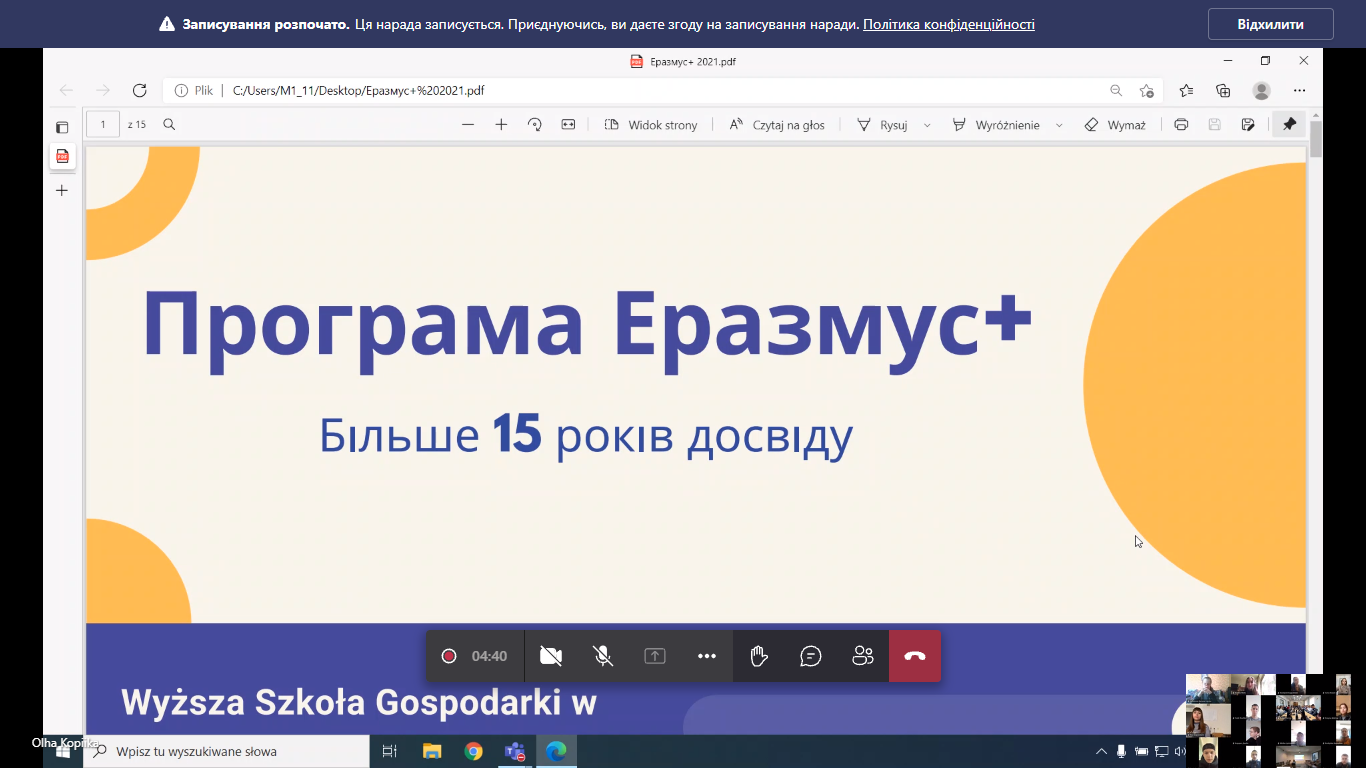Open the meeting chat panel
This screenshot has height=768, width=1366.
pyautogui.click(x=811, y=656)
